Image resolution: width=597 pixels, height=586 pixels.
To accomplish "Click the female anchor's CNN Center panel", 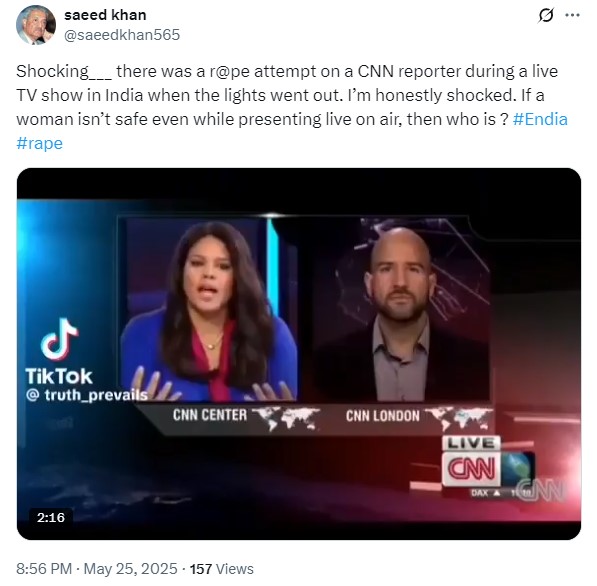I will (208, 309).
